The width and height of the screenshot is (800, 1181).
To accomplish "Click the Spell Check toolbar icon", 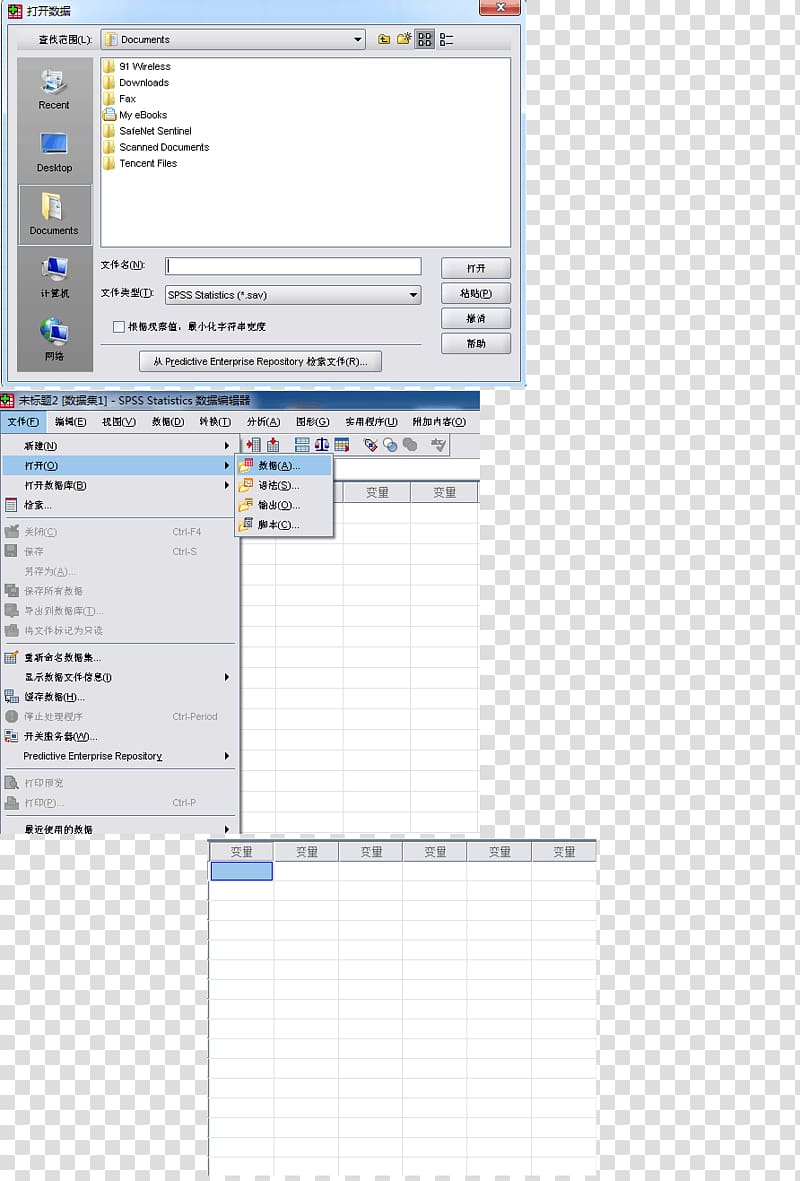I will (x=438, y=445).
